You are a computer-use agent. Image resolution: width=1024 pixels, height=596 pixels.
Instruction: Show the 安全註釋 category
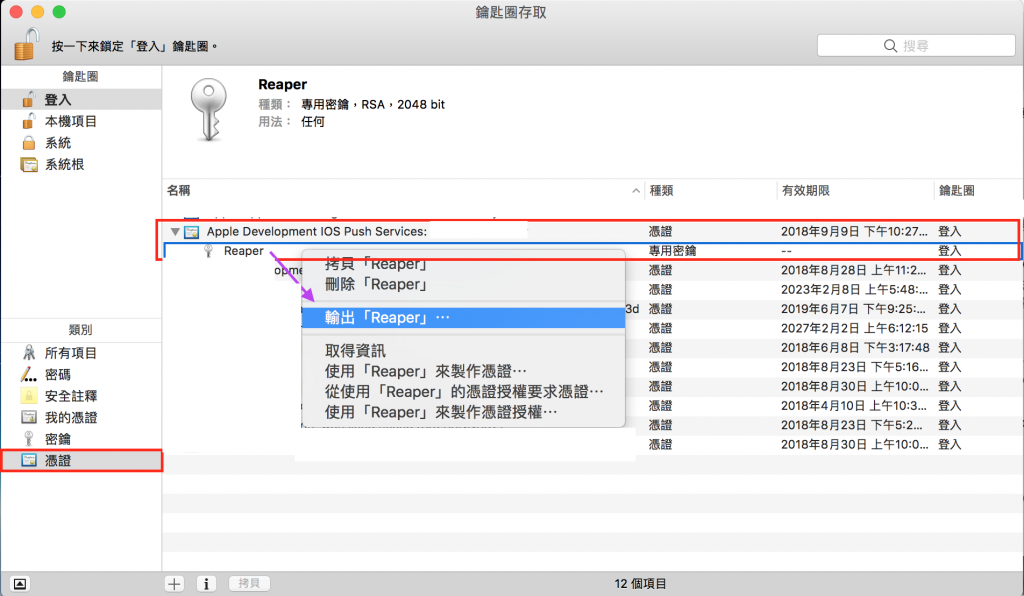point(81,396)
